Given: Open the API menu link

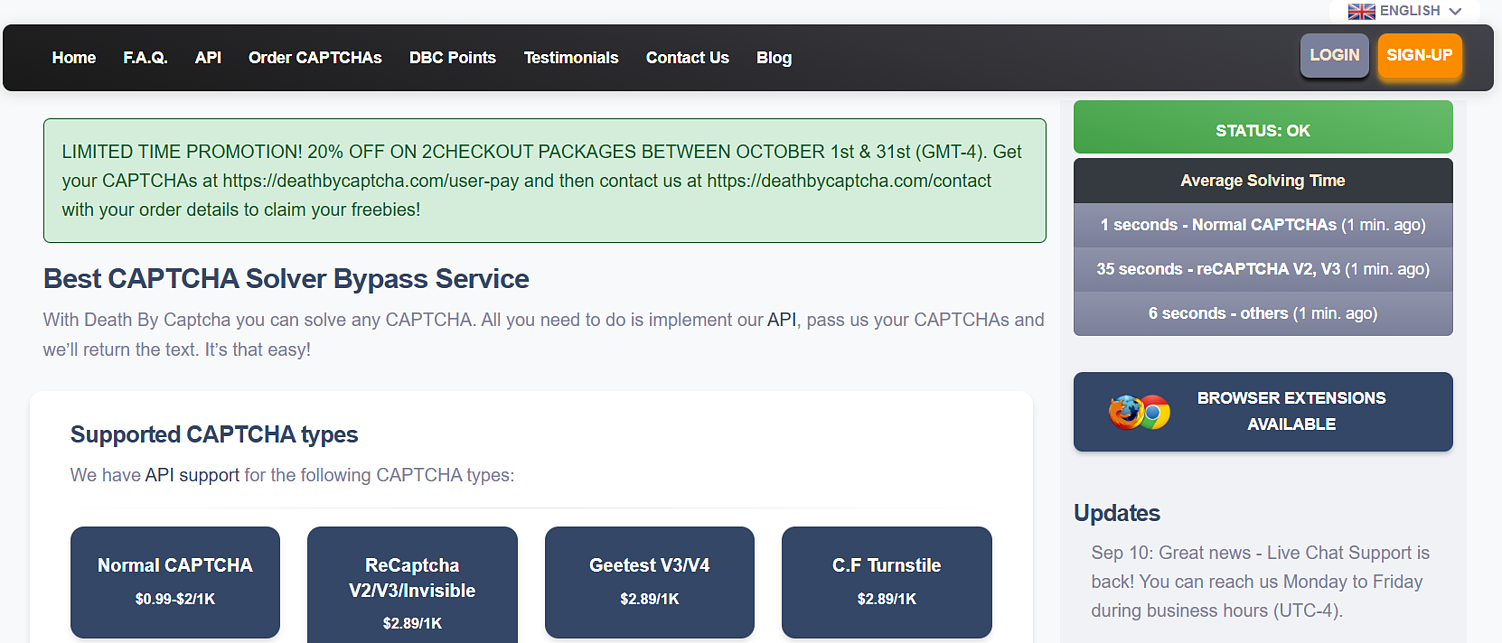Looking at the screenshot, I should [x=208, y=58].
